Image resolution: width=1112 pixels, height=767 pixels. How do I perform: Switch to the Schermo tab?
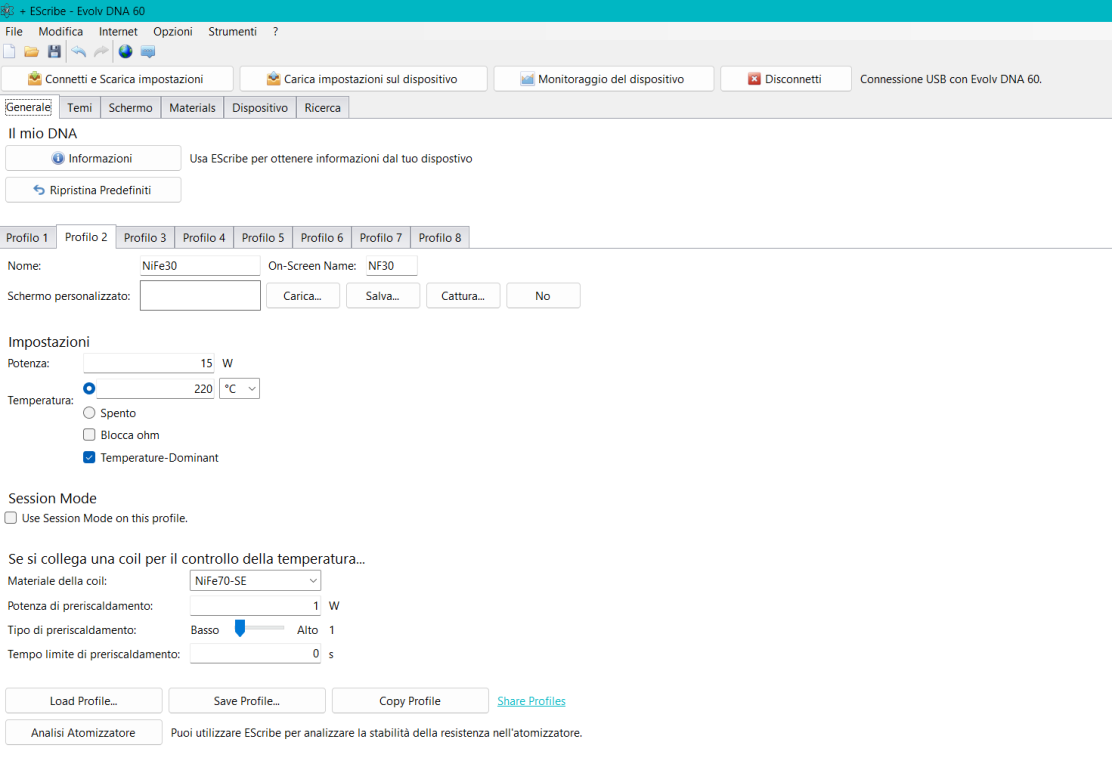pyautogui.click(x=130, y=108)
